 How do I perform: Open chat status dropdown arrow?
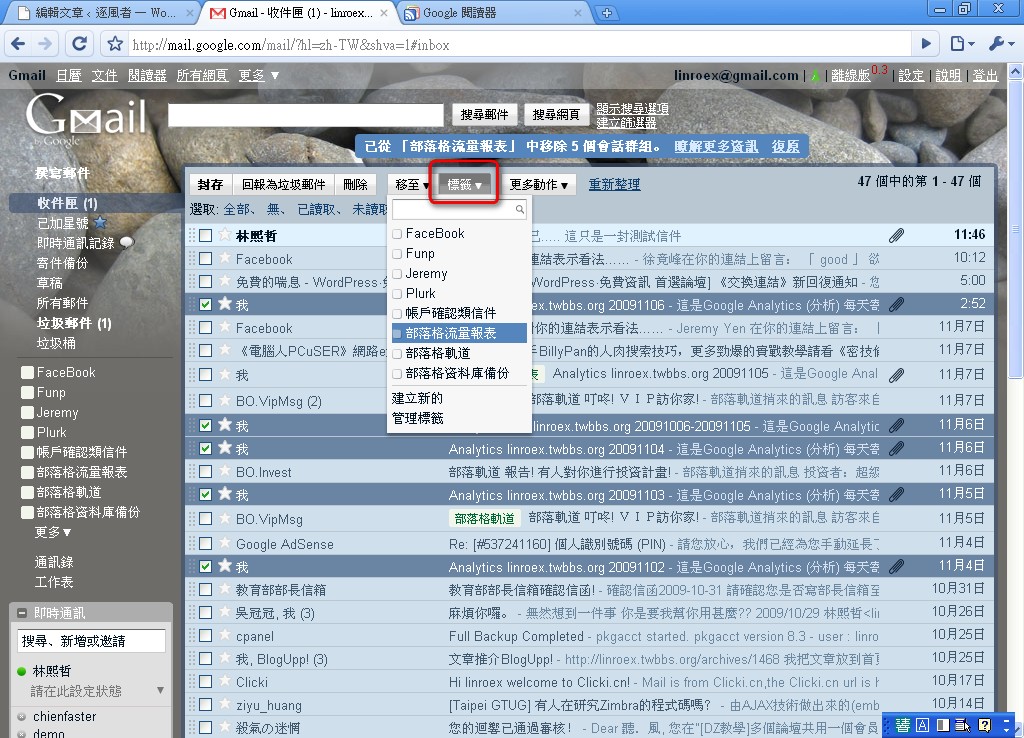161,690
